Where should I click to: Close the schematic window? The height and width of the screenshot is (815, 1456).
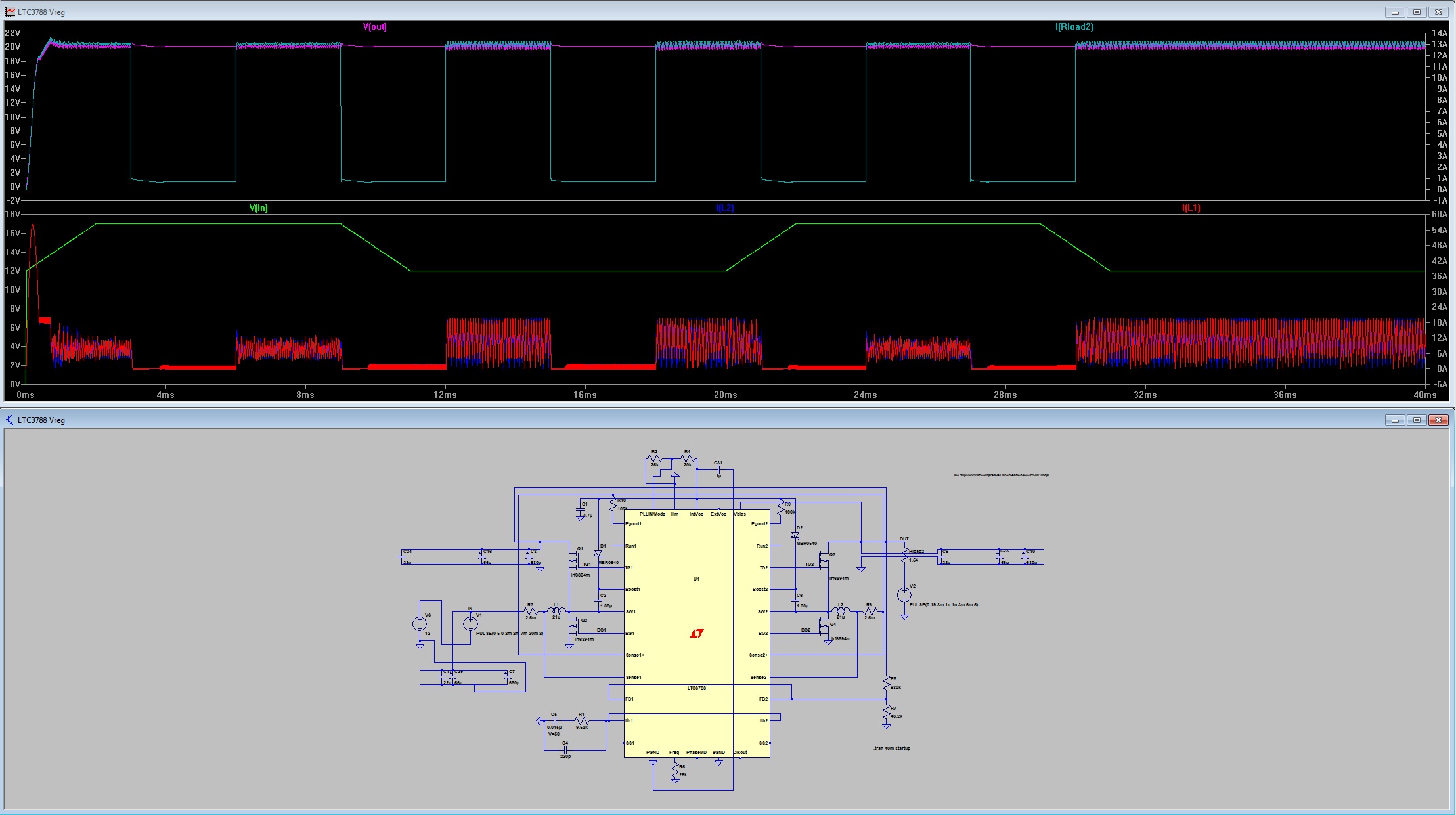pos(1438,420)
